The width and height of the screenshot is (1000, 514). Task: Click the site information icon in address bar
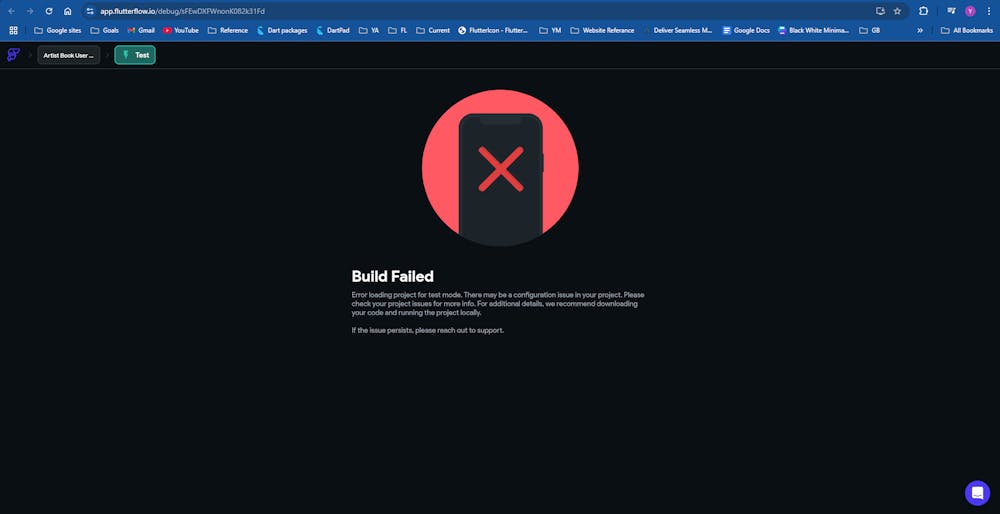(x=90, y=11)
